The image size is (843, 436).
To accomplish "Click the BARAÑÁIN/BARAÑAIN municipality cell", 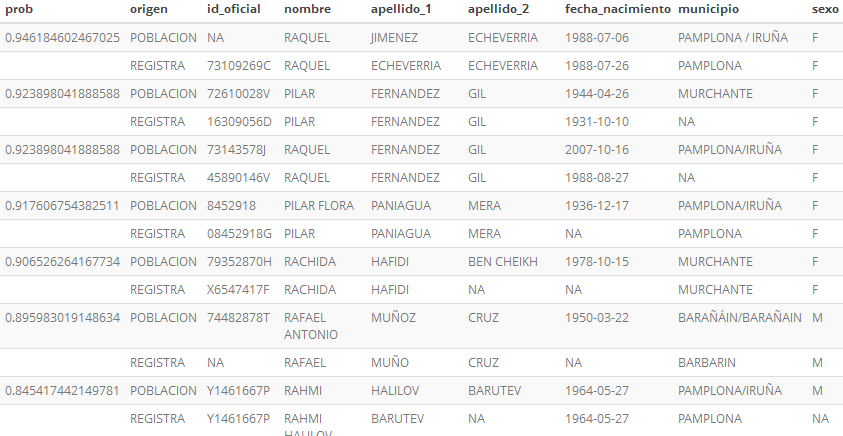I will pos(739,318).
